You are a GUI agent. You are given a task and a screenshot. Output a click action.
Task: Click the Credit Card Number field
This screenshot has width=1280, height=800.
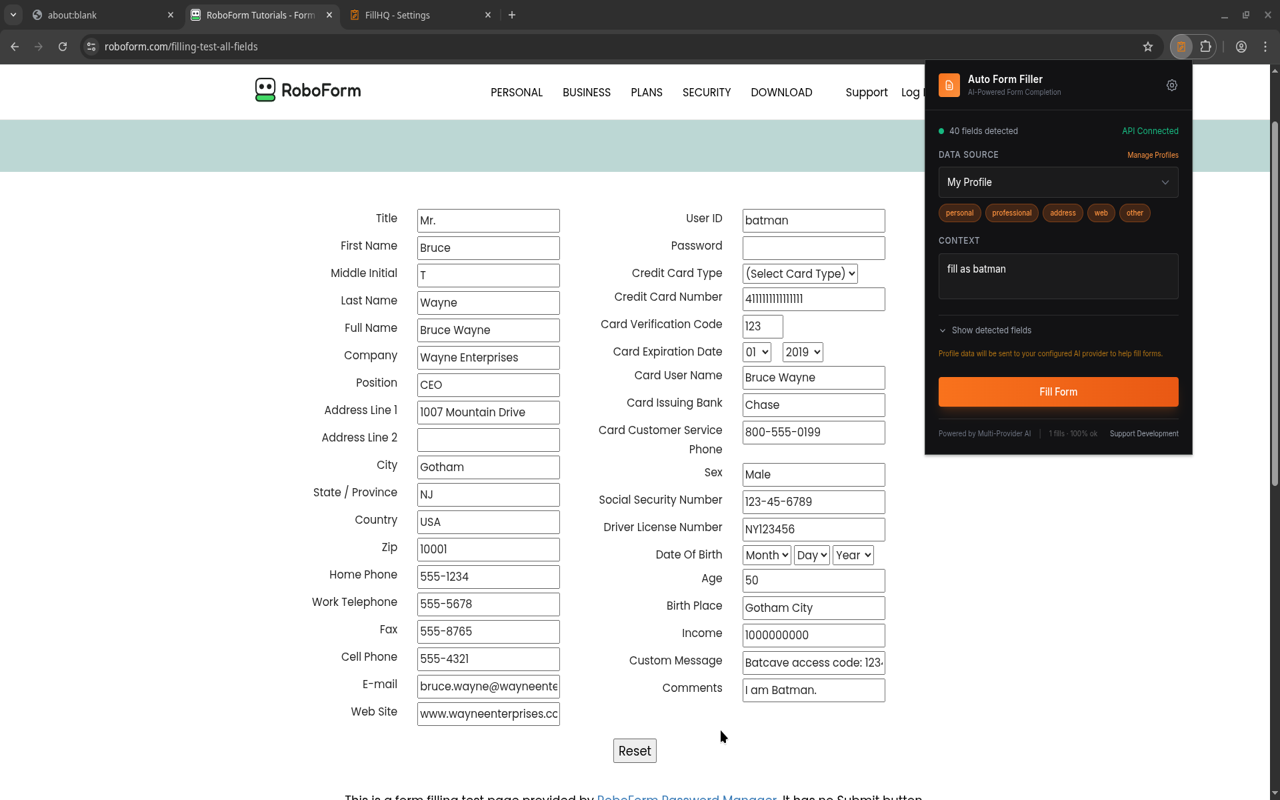(x=813, y=299)
